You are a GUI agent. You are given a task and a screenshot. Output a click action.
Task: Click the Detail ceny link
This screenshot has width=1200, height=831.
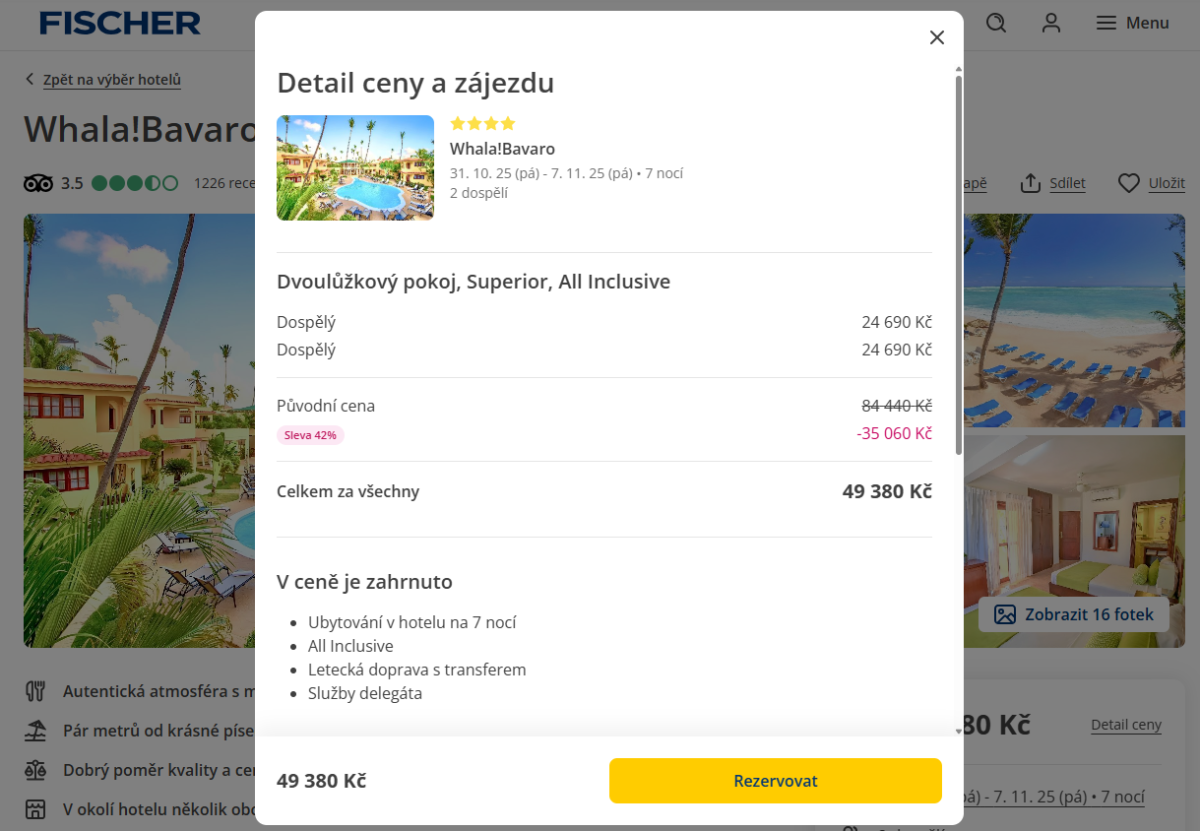[x=1126, y=725]
